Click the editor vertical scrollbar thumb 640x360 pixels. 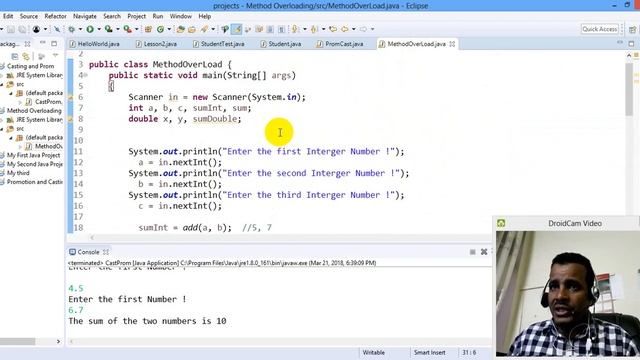pos(629,88)
